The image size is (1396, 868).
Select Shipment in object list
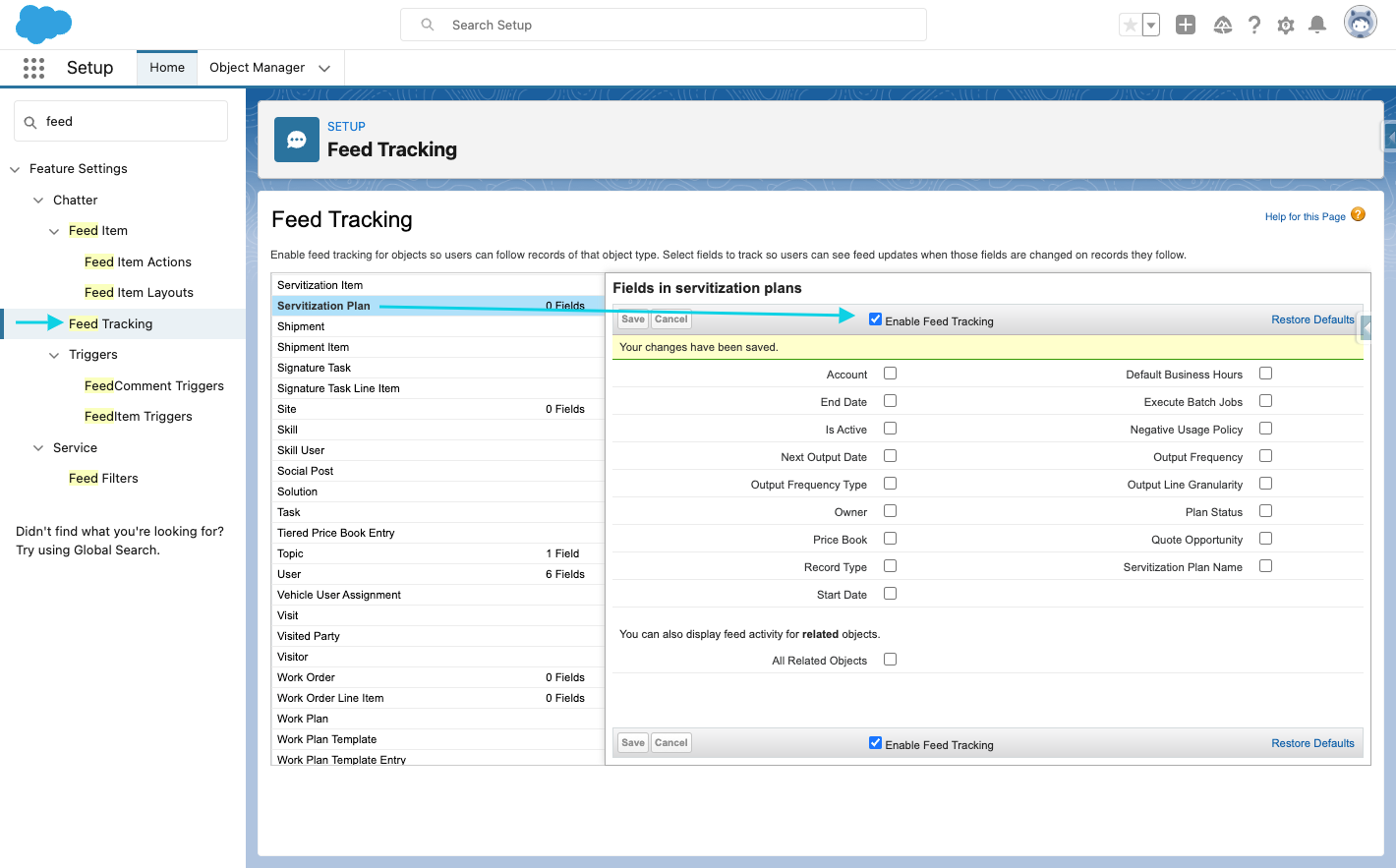pos(437,326)
